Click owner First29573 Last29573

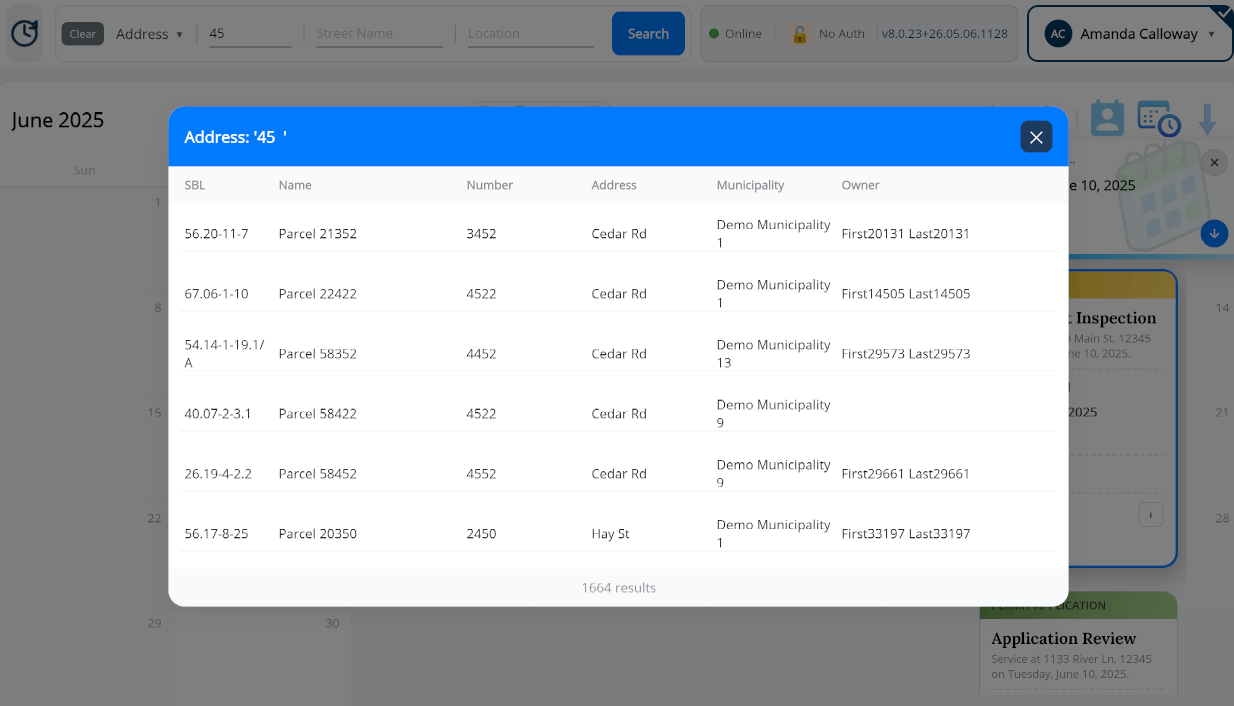906,354
